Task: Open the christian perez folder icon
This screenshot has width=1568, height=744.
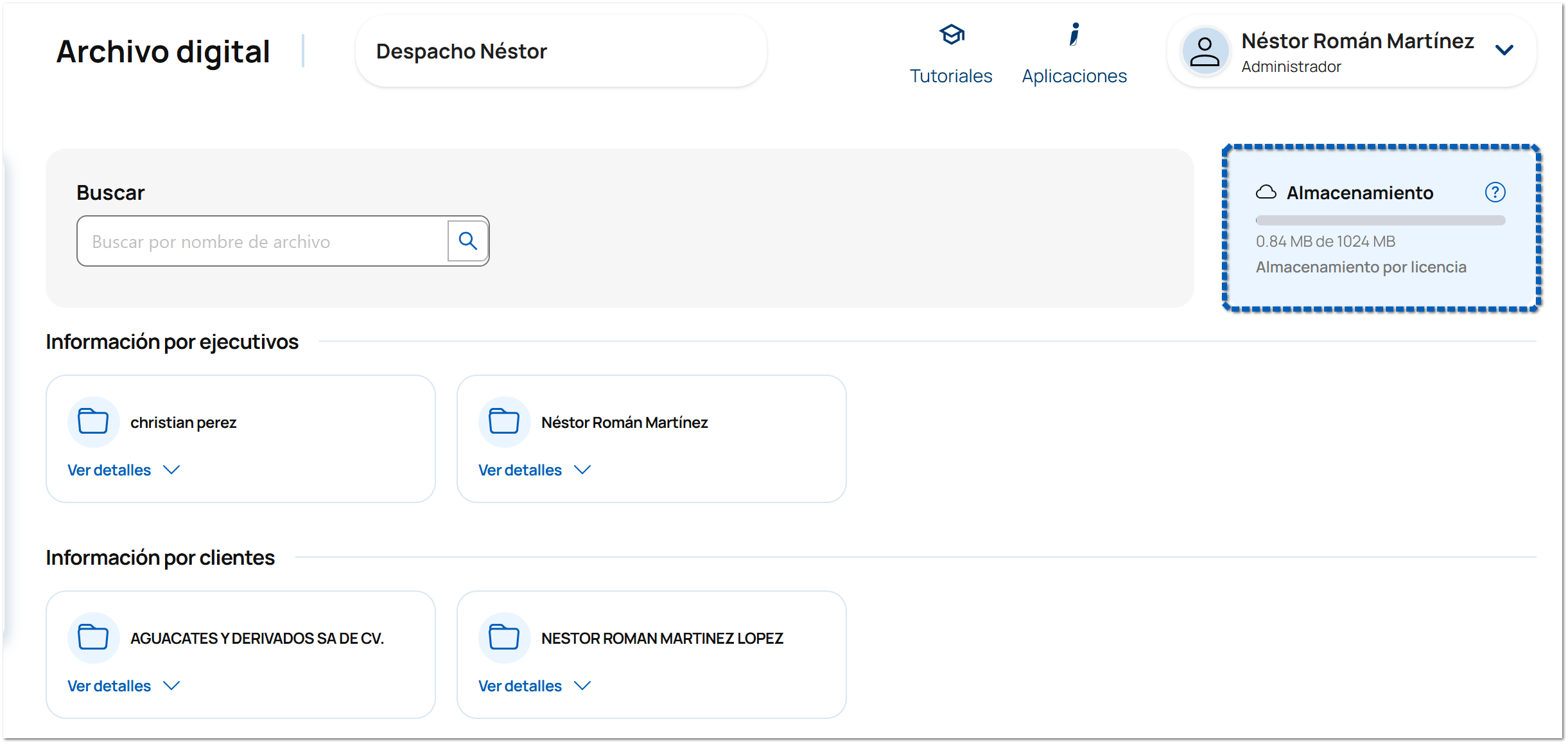Action: coord(93,422)
